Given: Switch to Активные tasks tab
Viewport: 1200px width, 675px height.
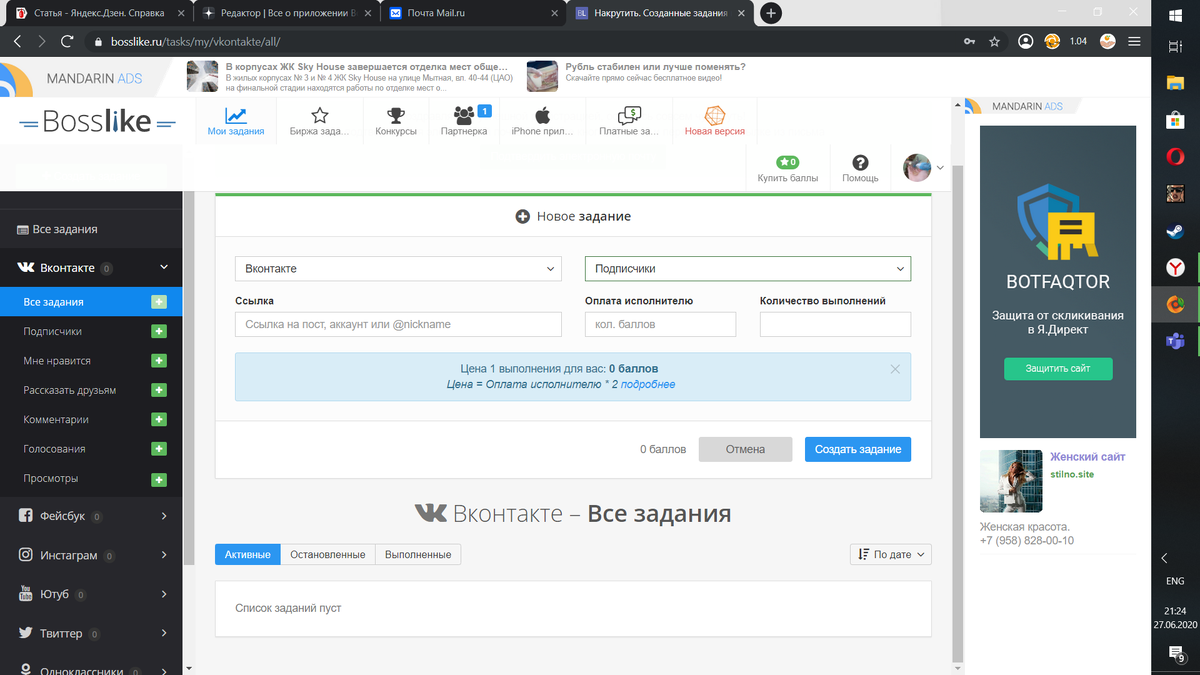Looking at the screenshot, I should click(x=248, y=554).
